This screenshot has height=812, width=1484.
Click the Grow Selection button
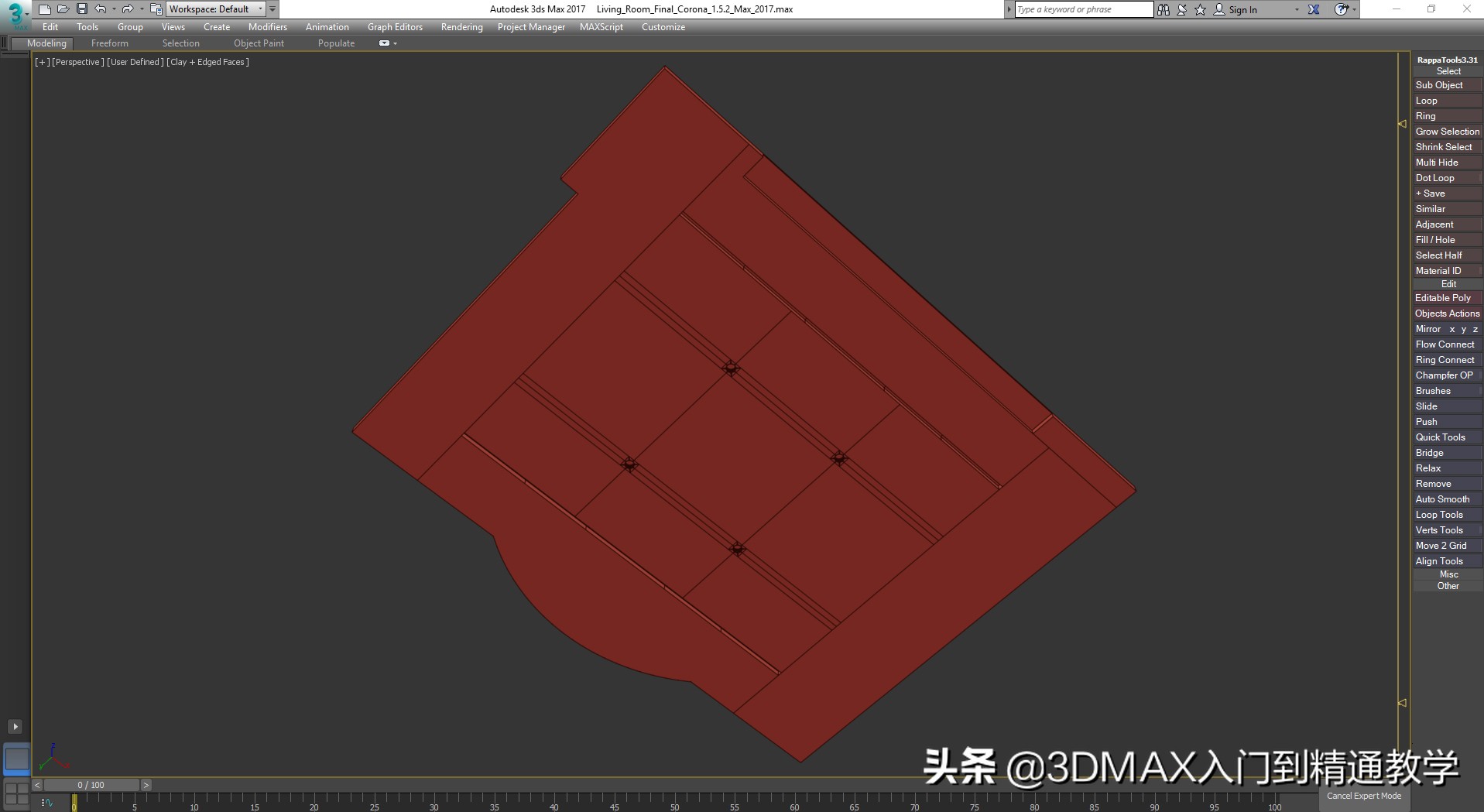click(1448, 132)
